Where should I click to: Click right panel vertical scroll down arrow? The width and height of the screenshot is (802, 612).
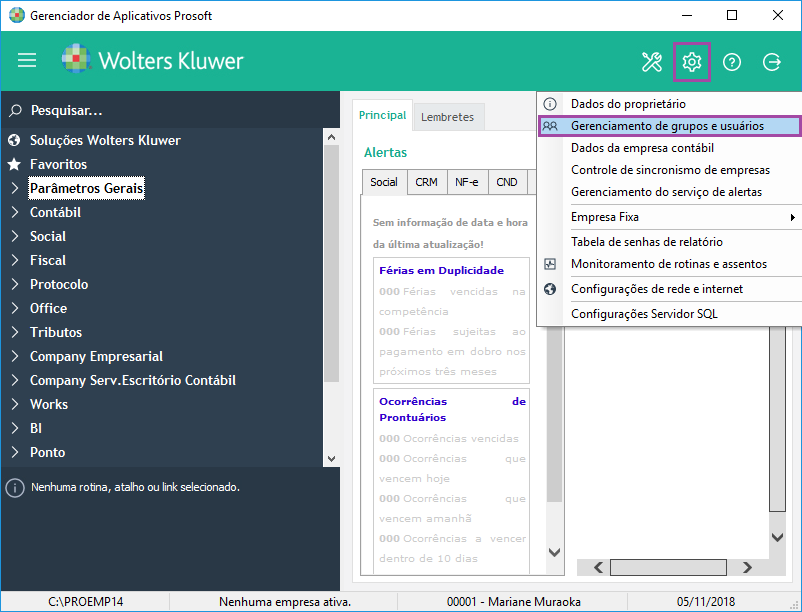(777, 537)
